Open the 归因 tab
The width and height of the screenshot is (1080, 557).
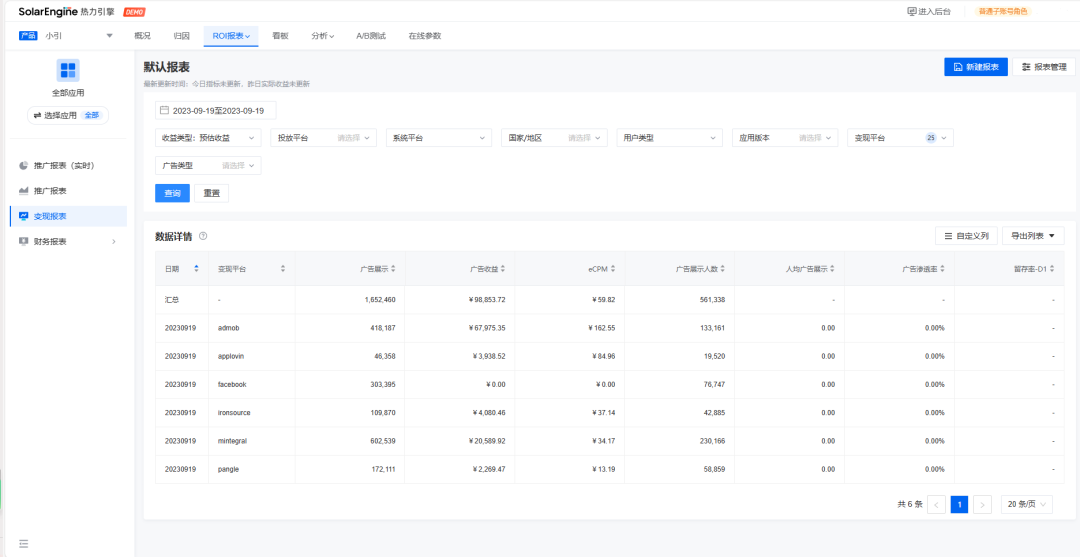tap(181, 36)
